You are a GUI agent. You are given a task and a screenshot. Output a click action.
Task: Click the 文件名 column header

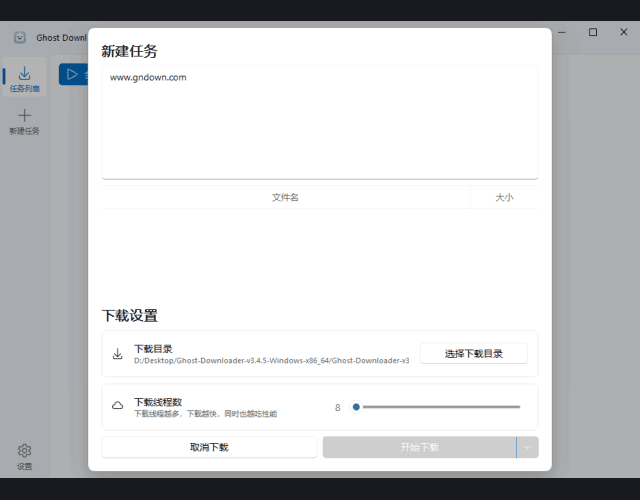tap(285, 198)
